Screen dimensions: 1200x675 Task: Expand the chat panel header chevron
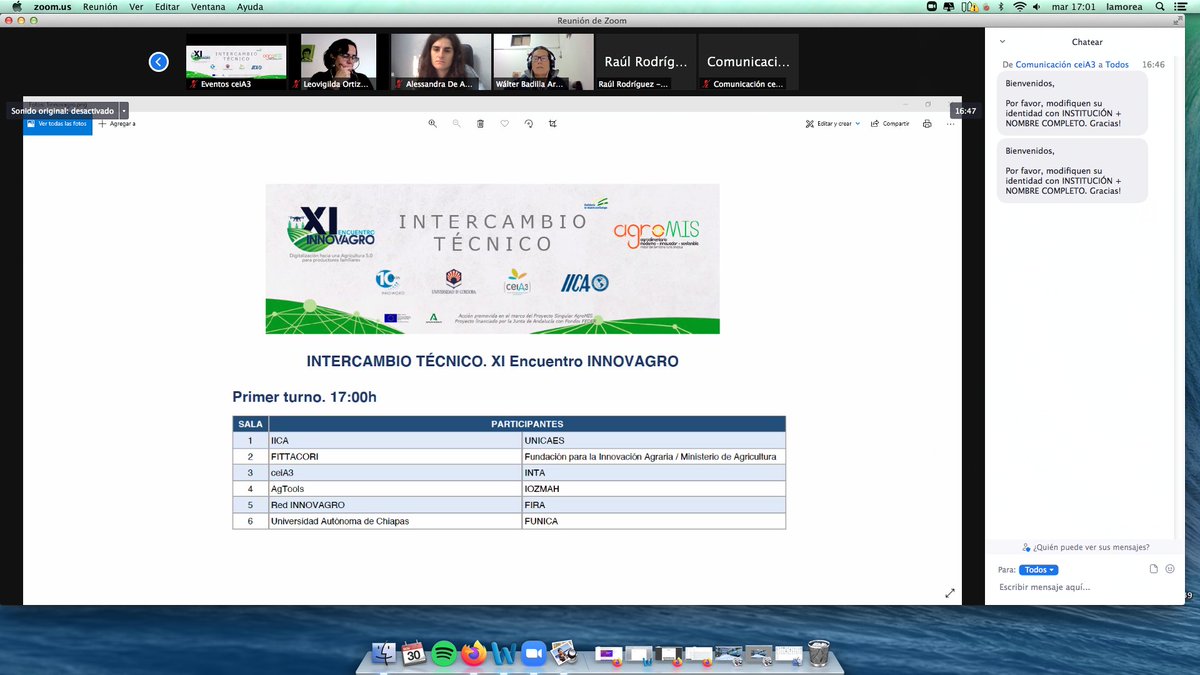pyautogui.click(x=1001, y=42)
